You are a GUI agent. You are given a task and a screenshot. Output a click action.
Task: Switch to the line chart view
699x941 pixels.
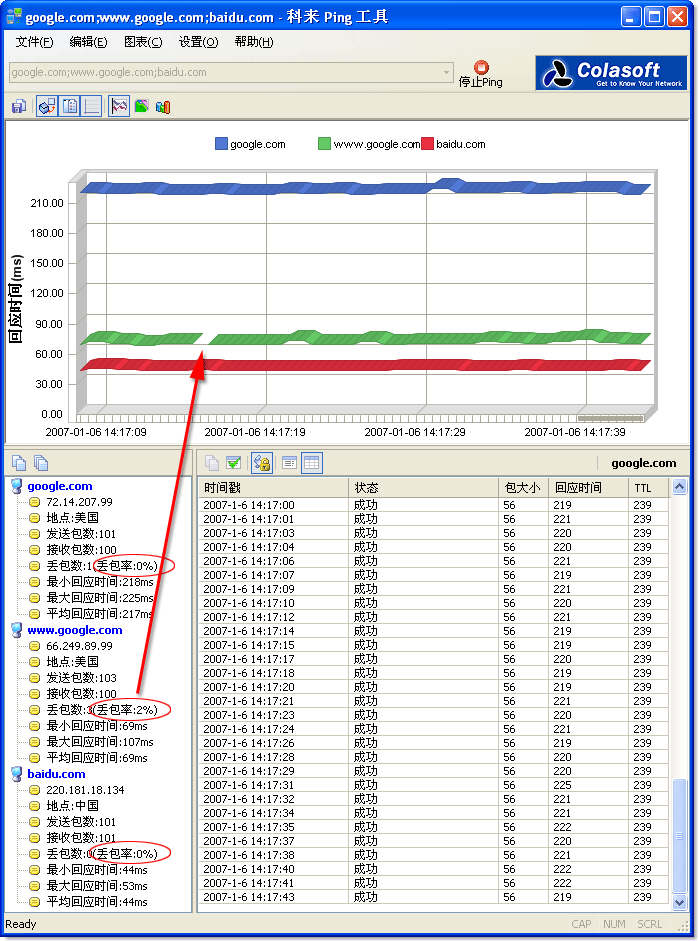click(120, 106)
